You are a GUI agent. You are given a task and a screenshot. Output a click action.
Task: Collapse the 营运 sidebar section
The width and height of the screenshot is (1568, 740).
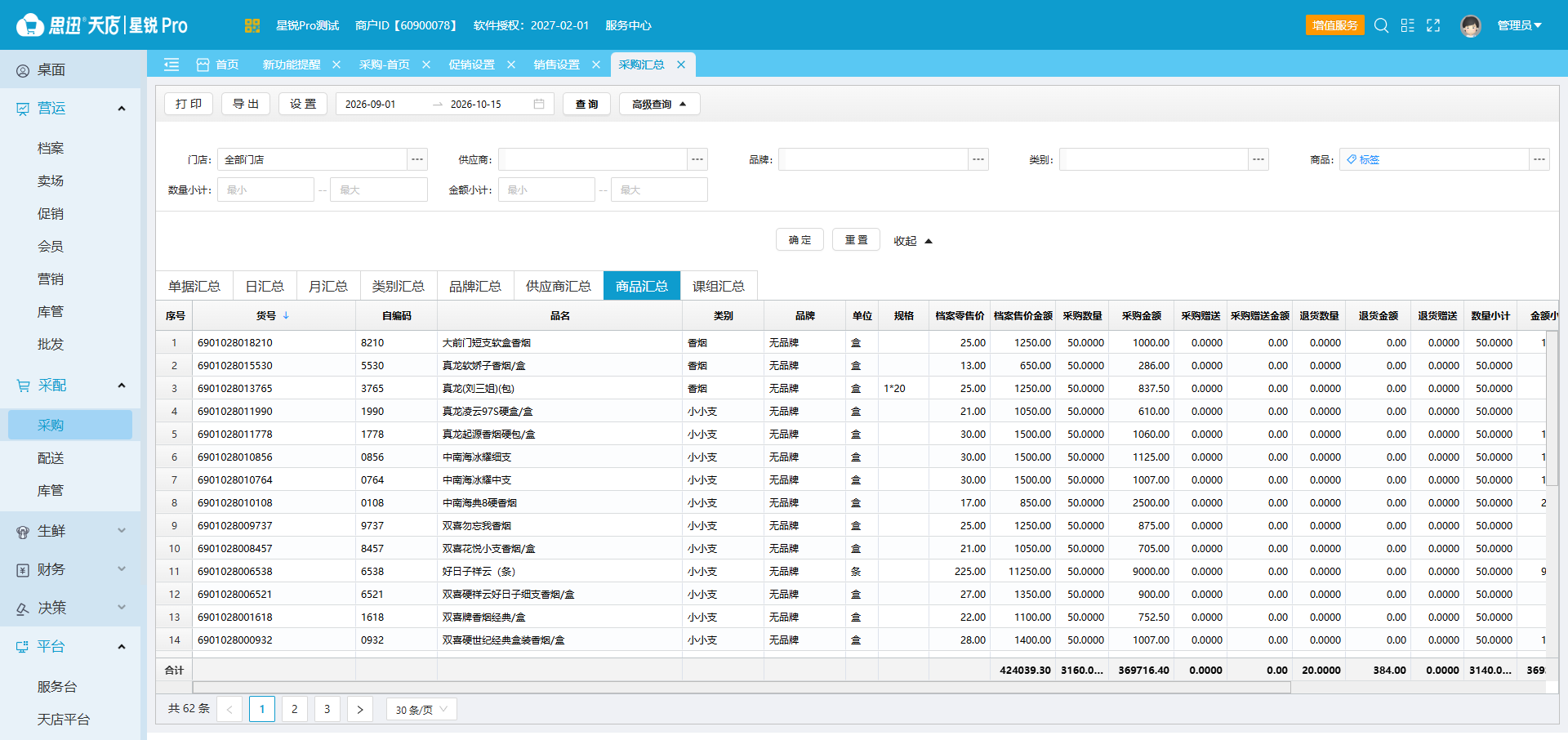(122, 108)
